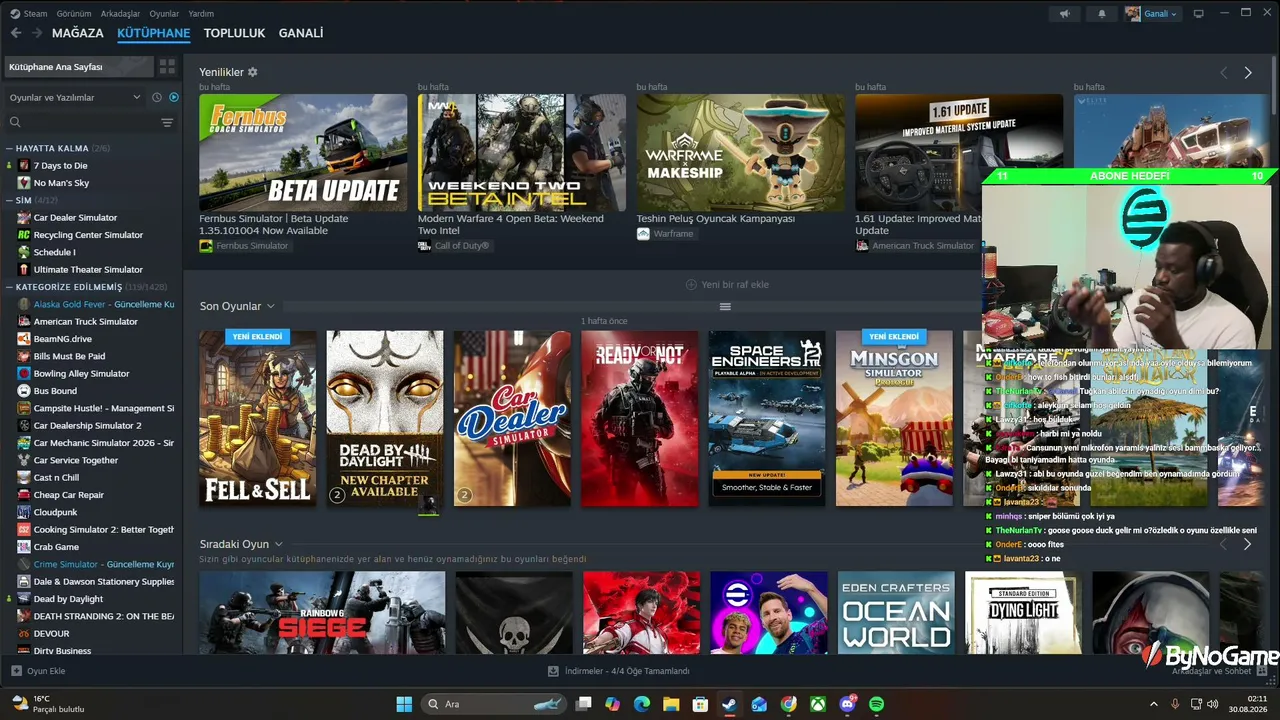1280x720 pixels.
Task: Open the Steam announcements megaphone icon
Action: pos(1064,14)
